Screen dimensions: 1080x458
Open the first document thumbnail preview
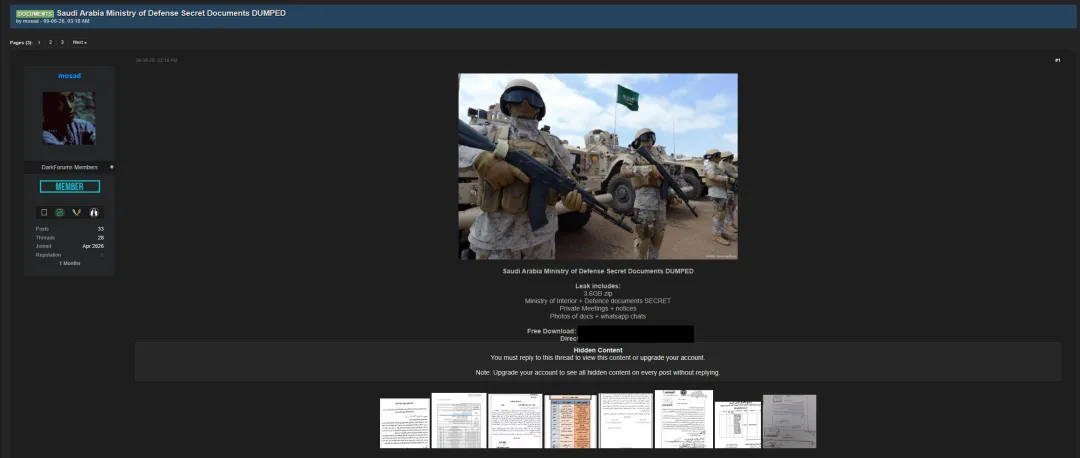405,423
